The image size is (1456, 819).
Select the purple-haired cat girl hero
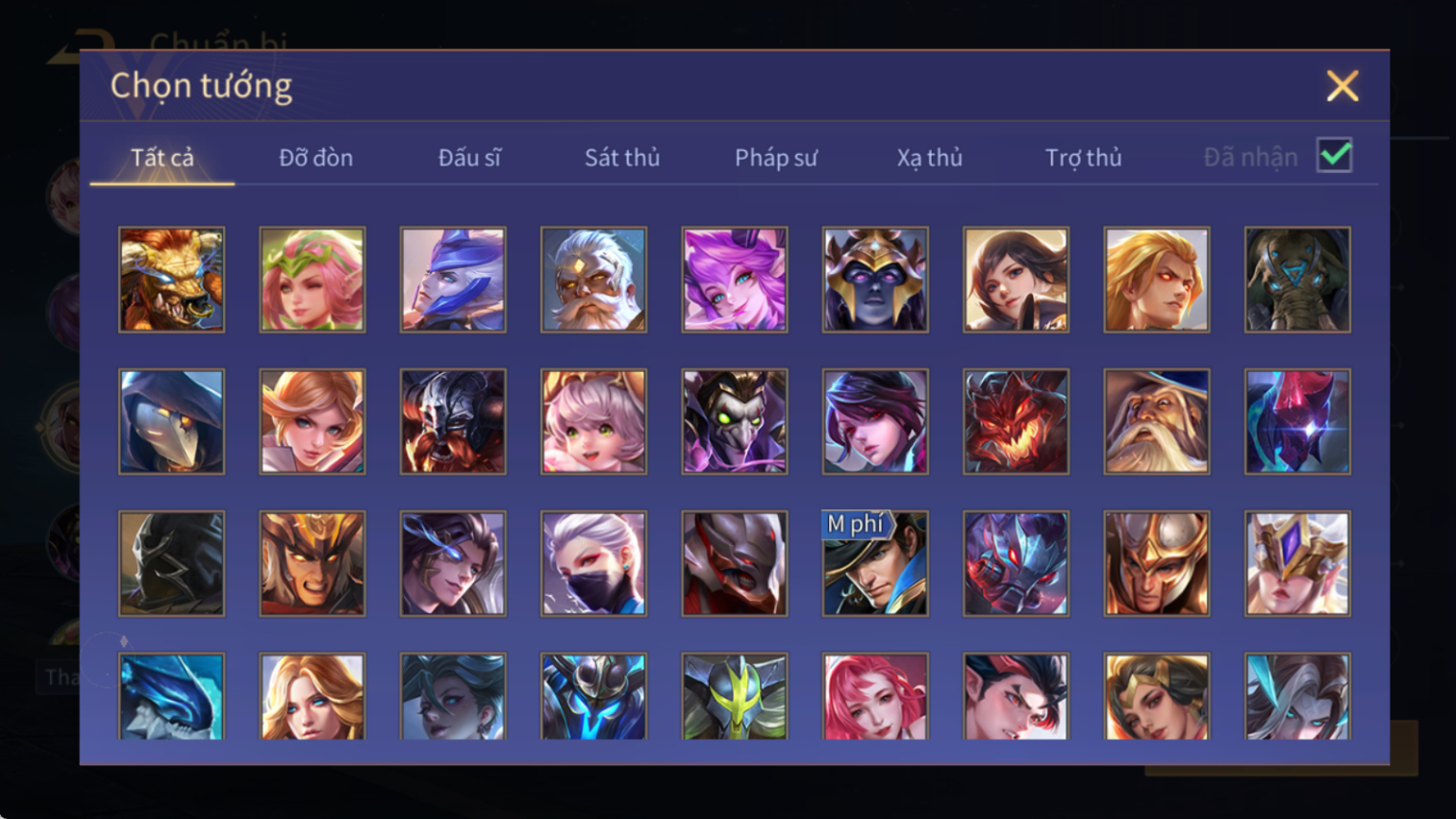[x=735, y=280]
